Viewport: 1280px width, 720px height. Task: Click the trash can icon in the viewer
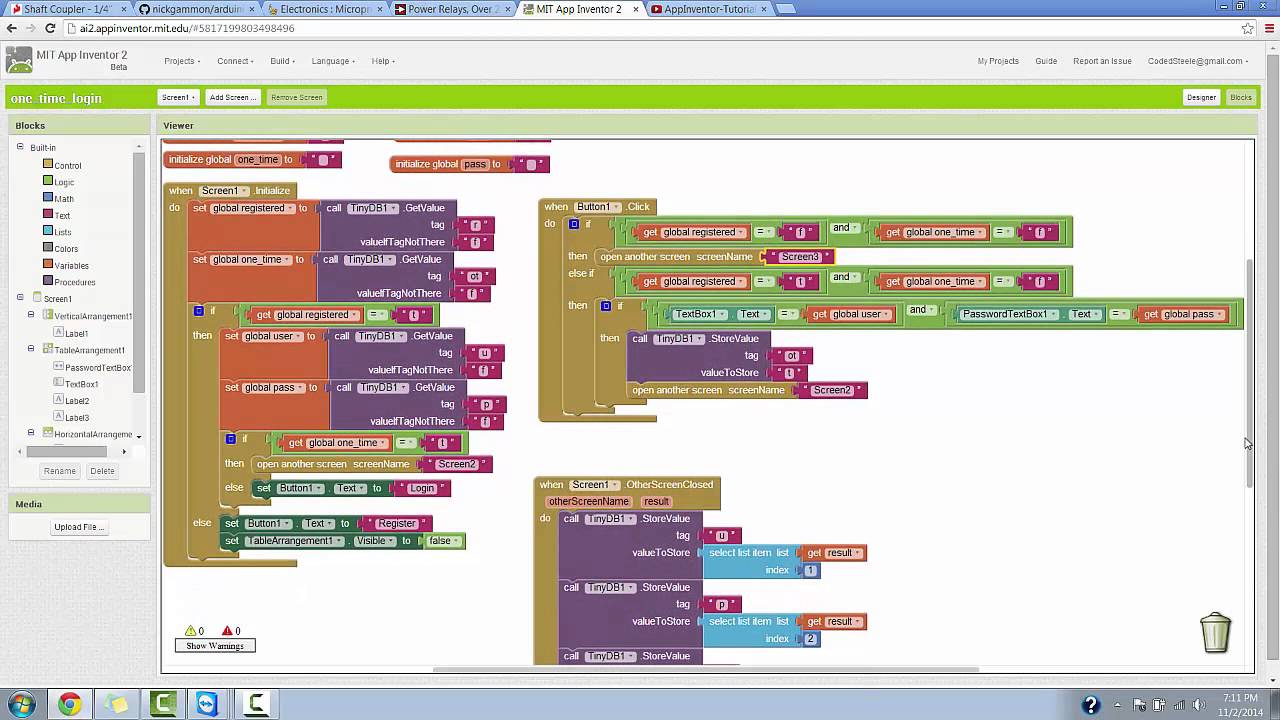[1215, 633]
